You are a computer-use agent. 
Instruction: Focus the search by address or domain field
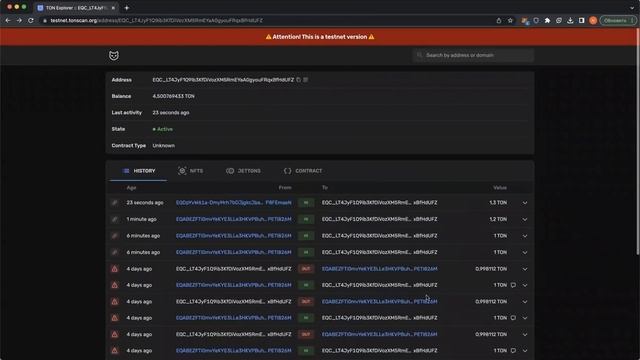tap(473, 55)
